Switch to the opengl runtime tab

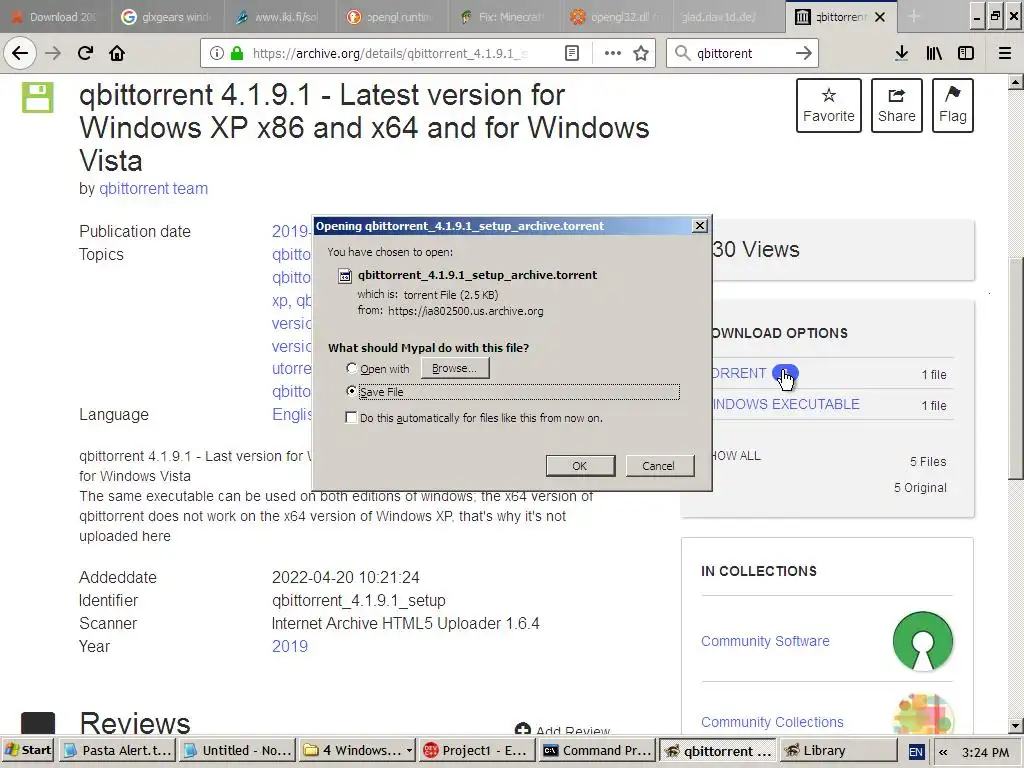point(392,17)
